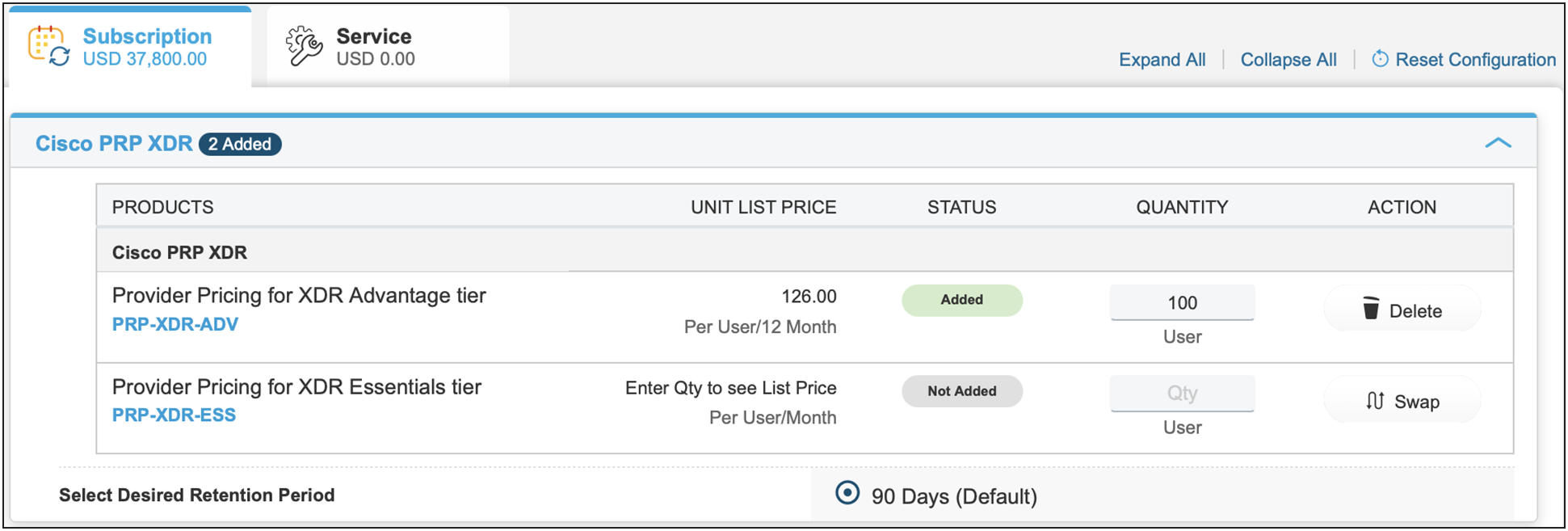This screenshot has width=1568, height=531.
Task: Select the 90 Days (Default) retention option
Action: click(x=847, y=493)
